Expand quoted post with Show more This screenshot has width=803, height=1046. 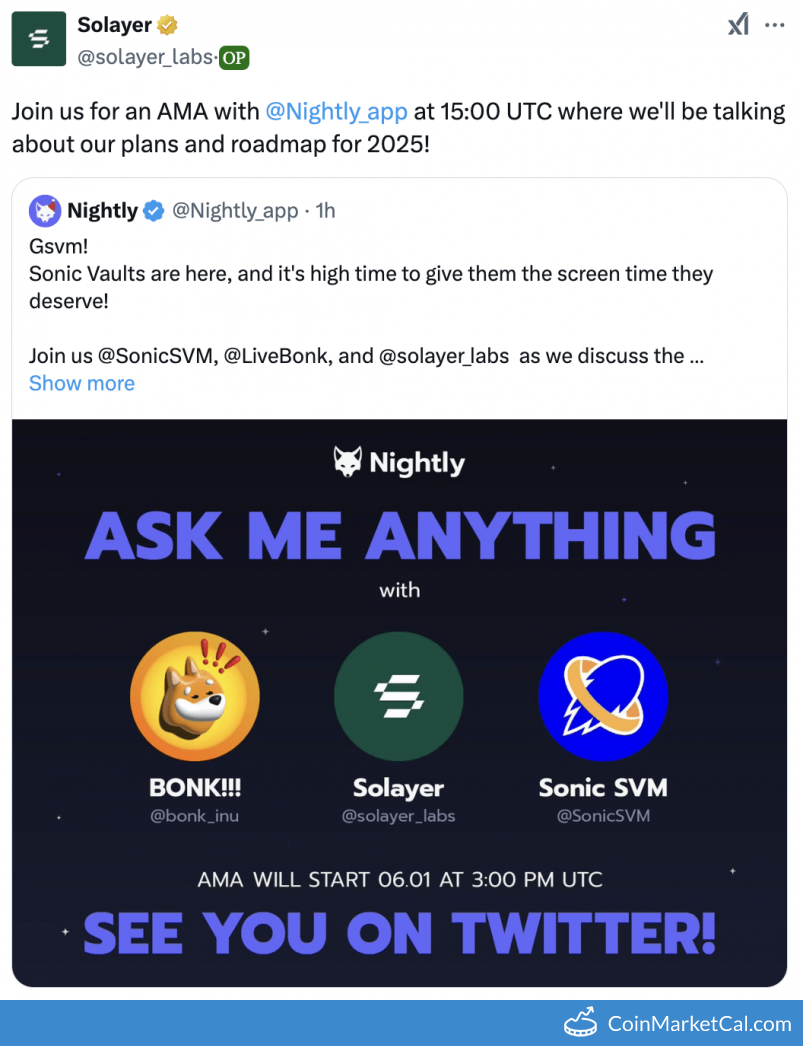[x=81, y=383]
